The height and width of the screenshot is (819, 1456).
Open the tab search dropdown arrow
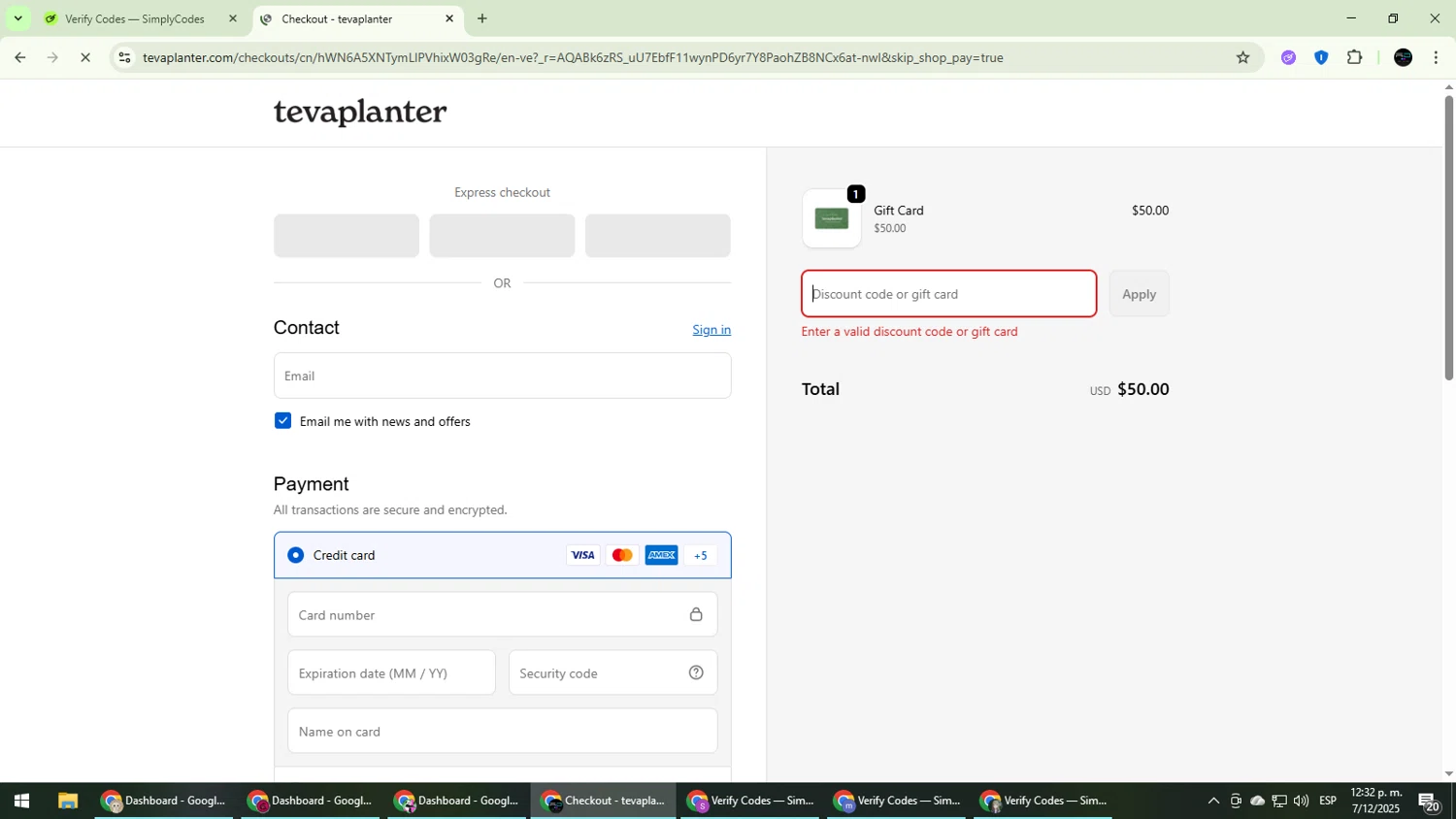click(x=17, y=18)
